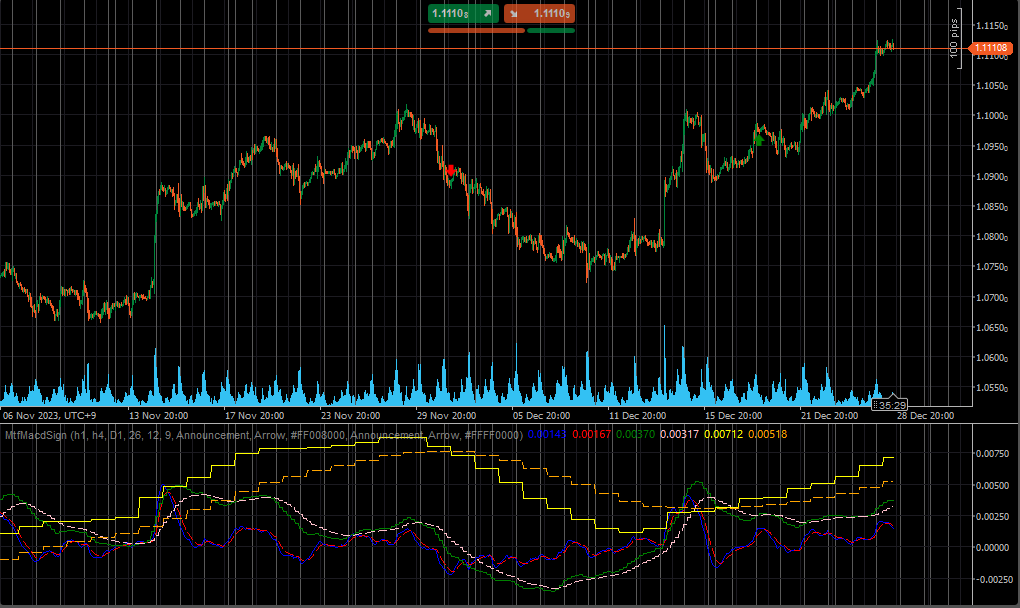Select the red down arrow marker on chart
Image resolution: width=1020 pixels, height=608 pixels.
[x=451, y=170]
